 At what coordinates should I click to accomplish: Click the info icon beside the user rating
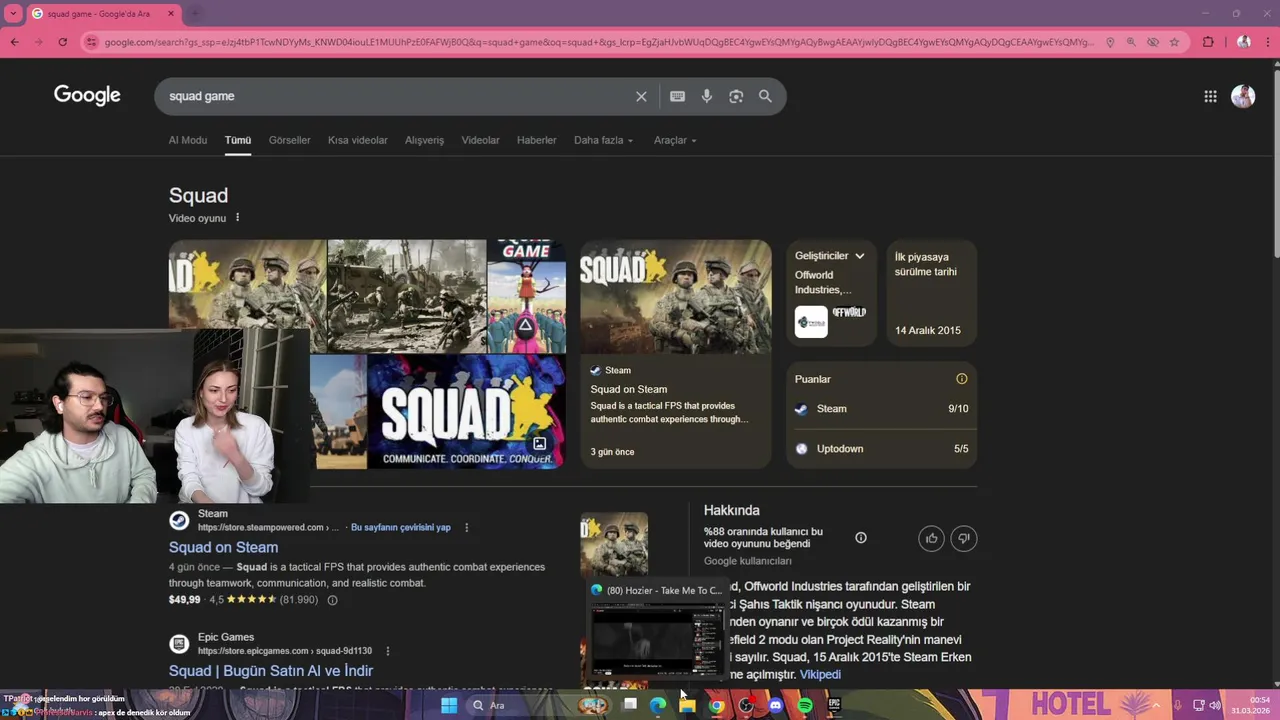pos(861,538)
